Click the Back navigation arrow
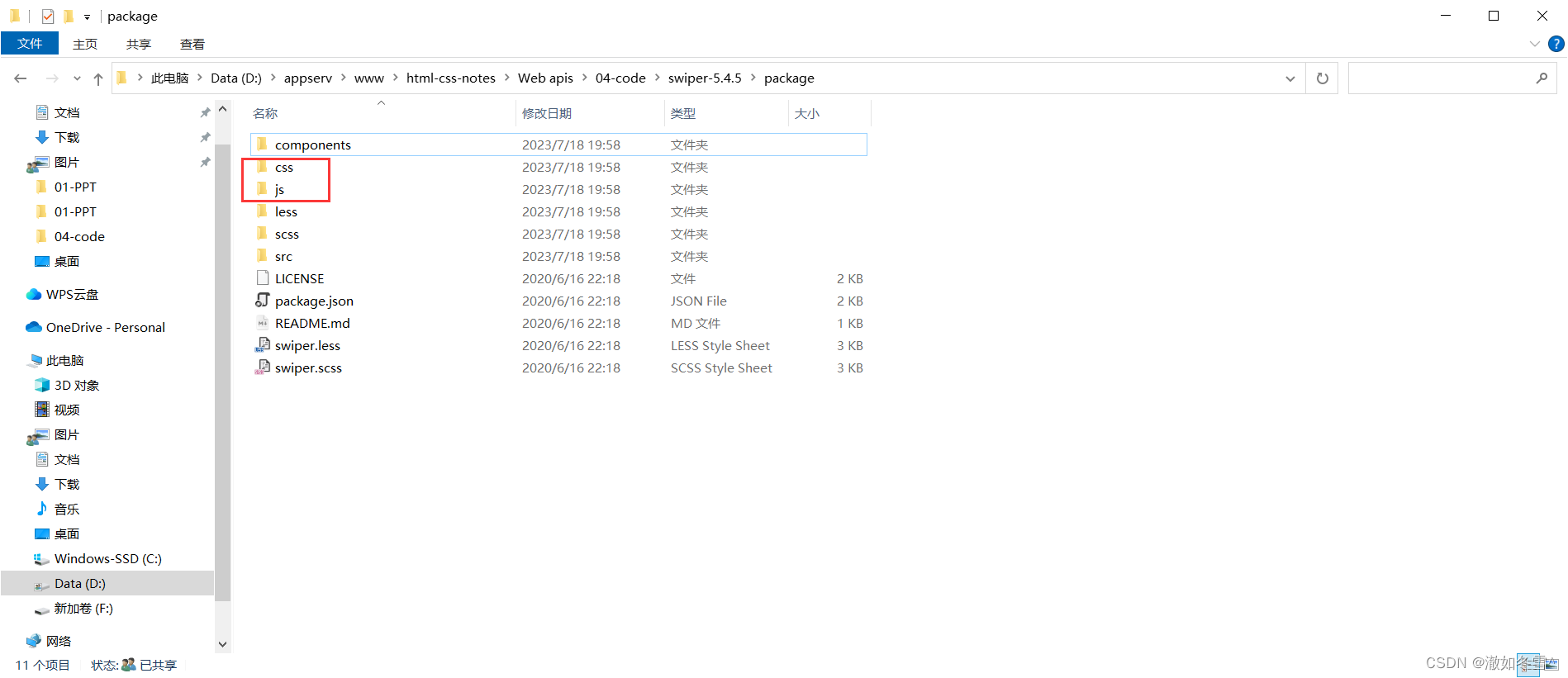 (x=21, y=78)
